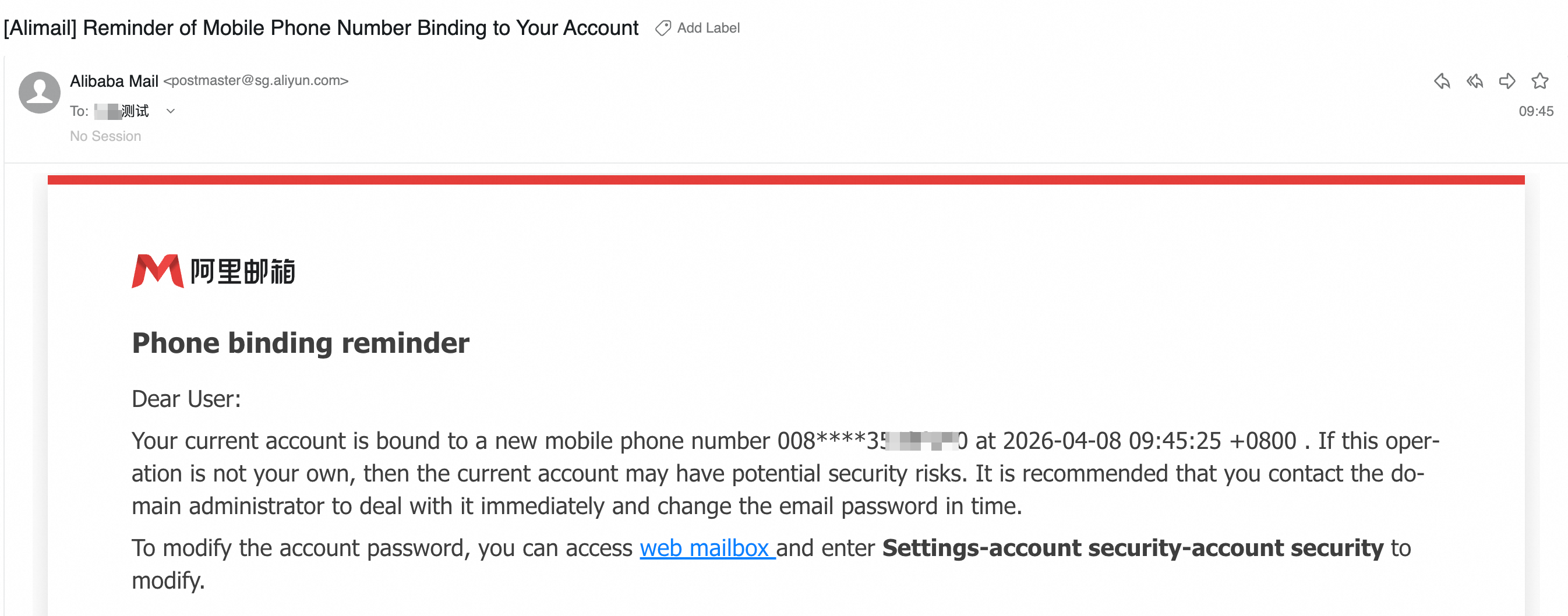Expand the recipient details chevron
Viewport: 1568px width, 616px height.
pyautogui.click(x=171, y=111)
